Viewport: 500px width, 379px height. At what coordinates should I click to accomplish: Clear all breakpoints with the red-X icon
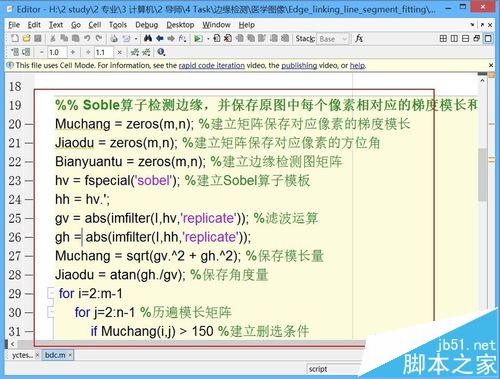(x=228, y=38)
